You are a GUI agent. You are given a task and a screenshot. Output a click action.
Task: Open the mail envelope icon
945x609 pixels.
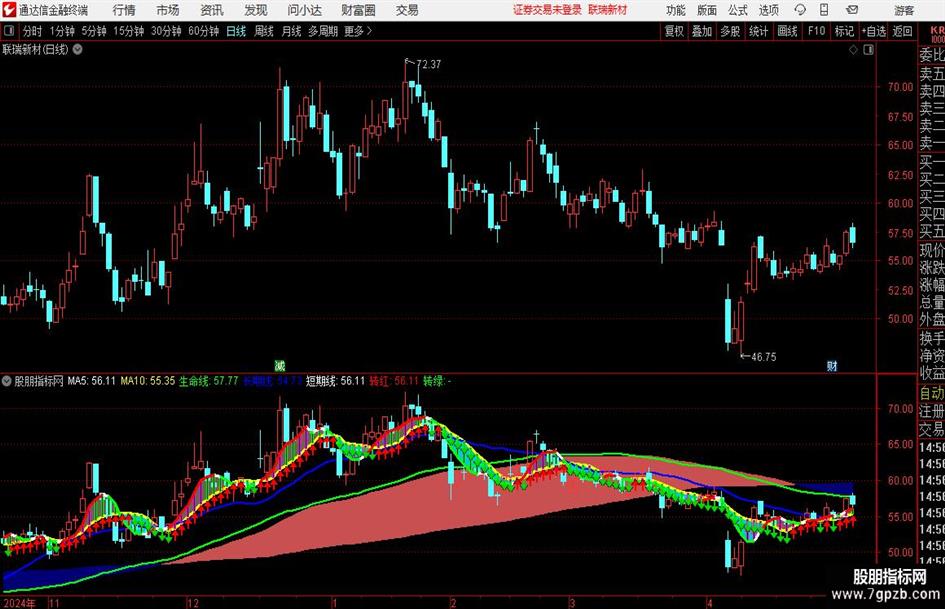click(852, 10)
